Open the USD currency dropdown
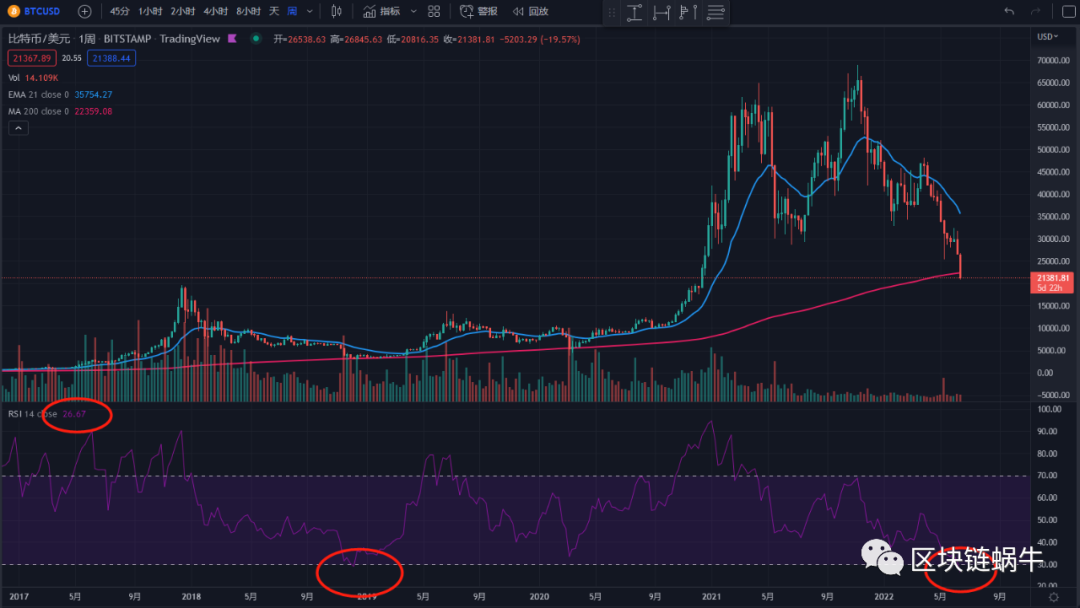Image resolution: width=1080 pixels, height=608 pixels. point(1048,36)
